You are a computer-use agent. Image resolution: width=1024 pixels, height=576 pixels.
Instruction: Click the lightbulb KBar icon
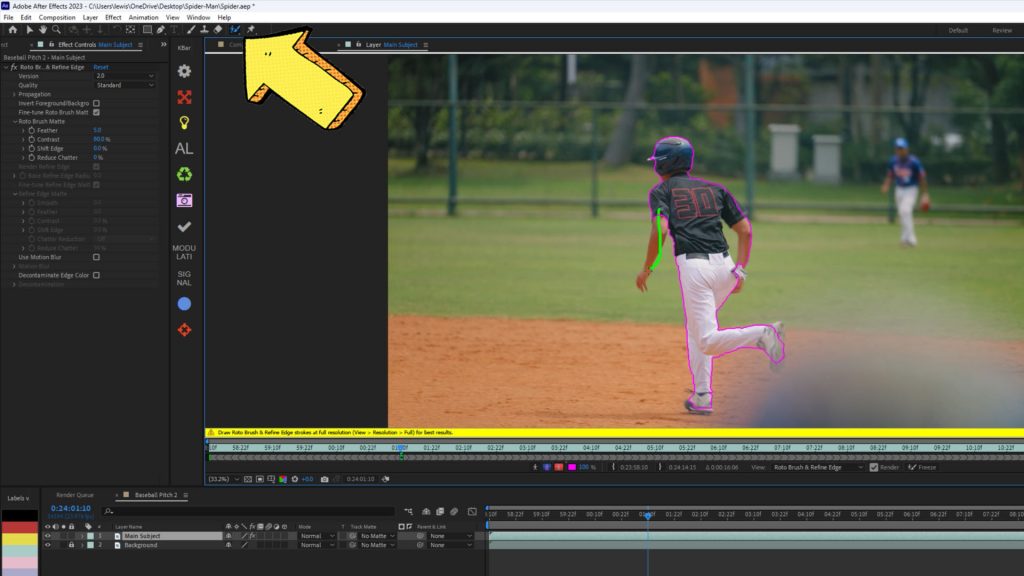pos(184,123)
